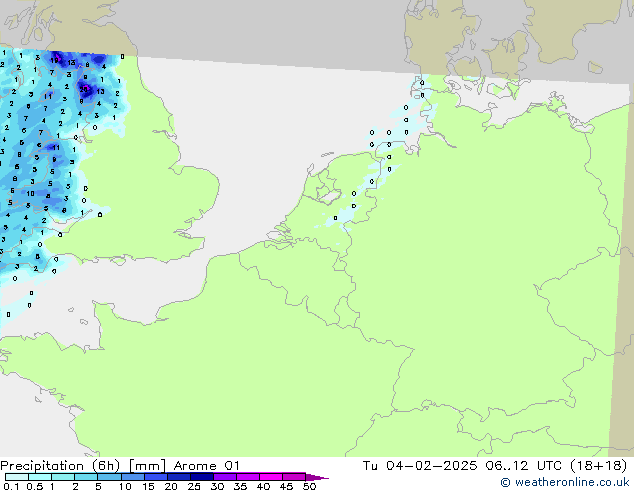Click the '45' legend scale label
Viewport: 634px width, 490px height.
(286, 486)
